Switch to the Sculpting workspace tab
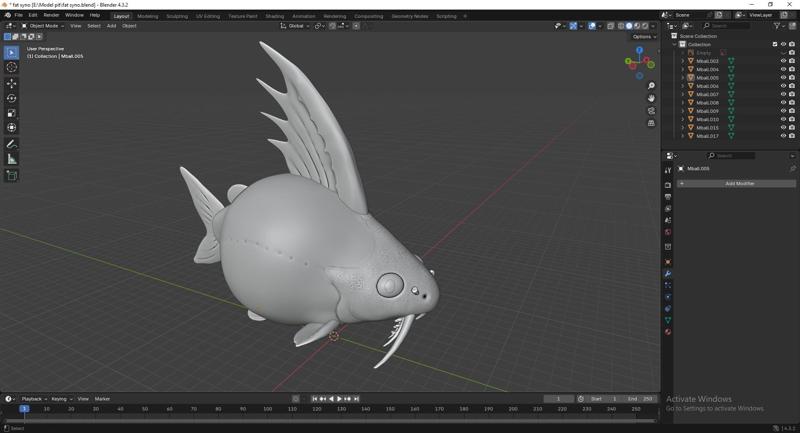Viewport: 800px width, 433px height. [x=176, y=16]
